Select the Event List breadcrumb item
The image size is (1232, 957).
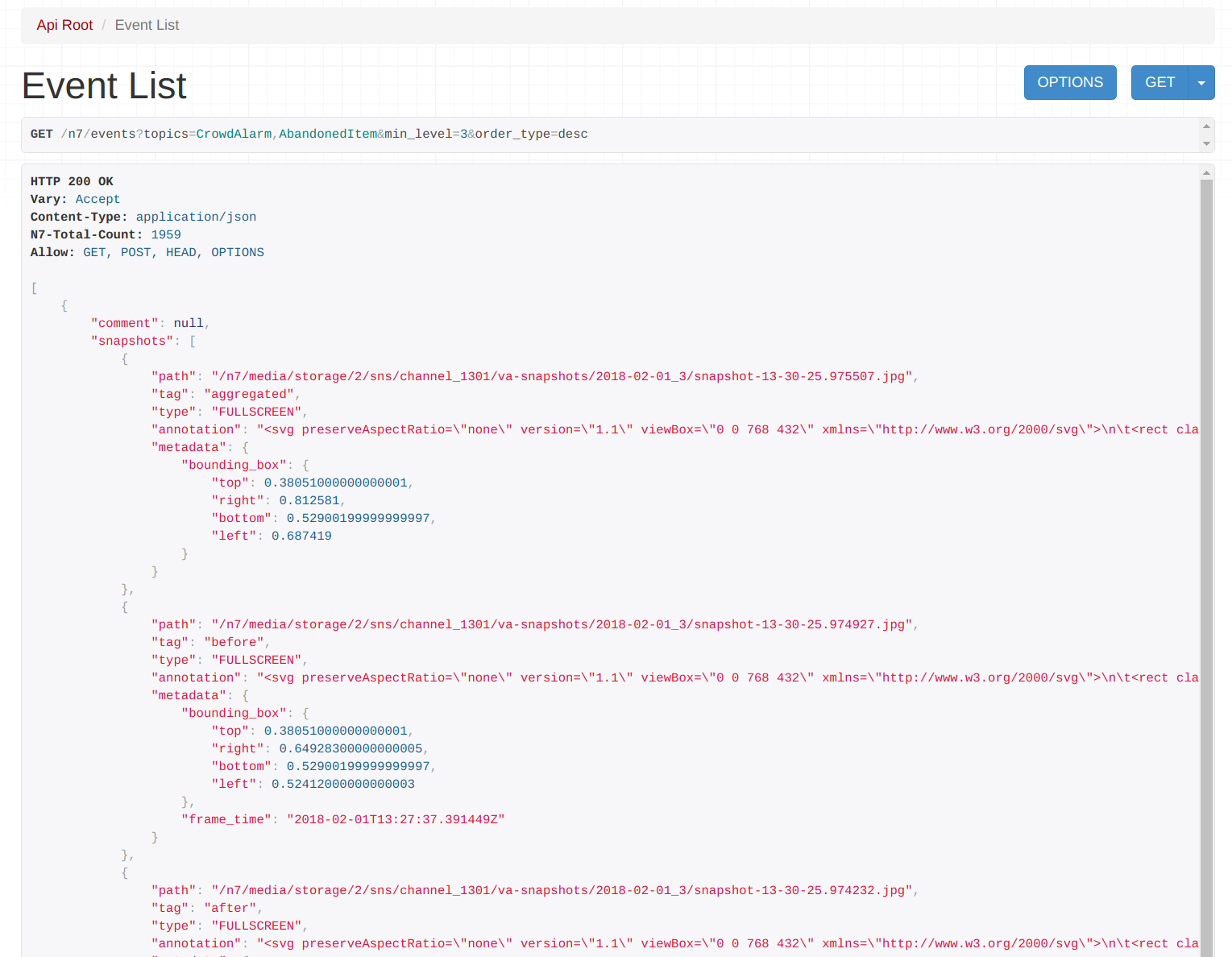click(x=147, y=25)
